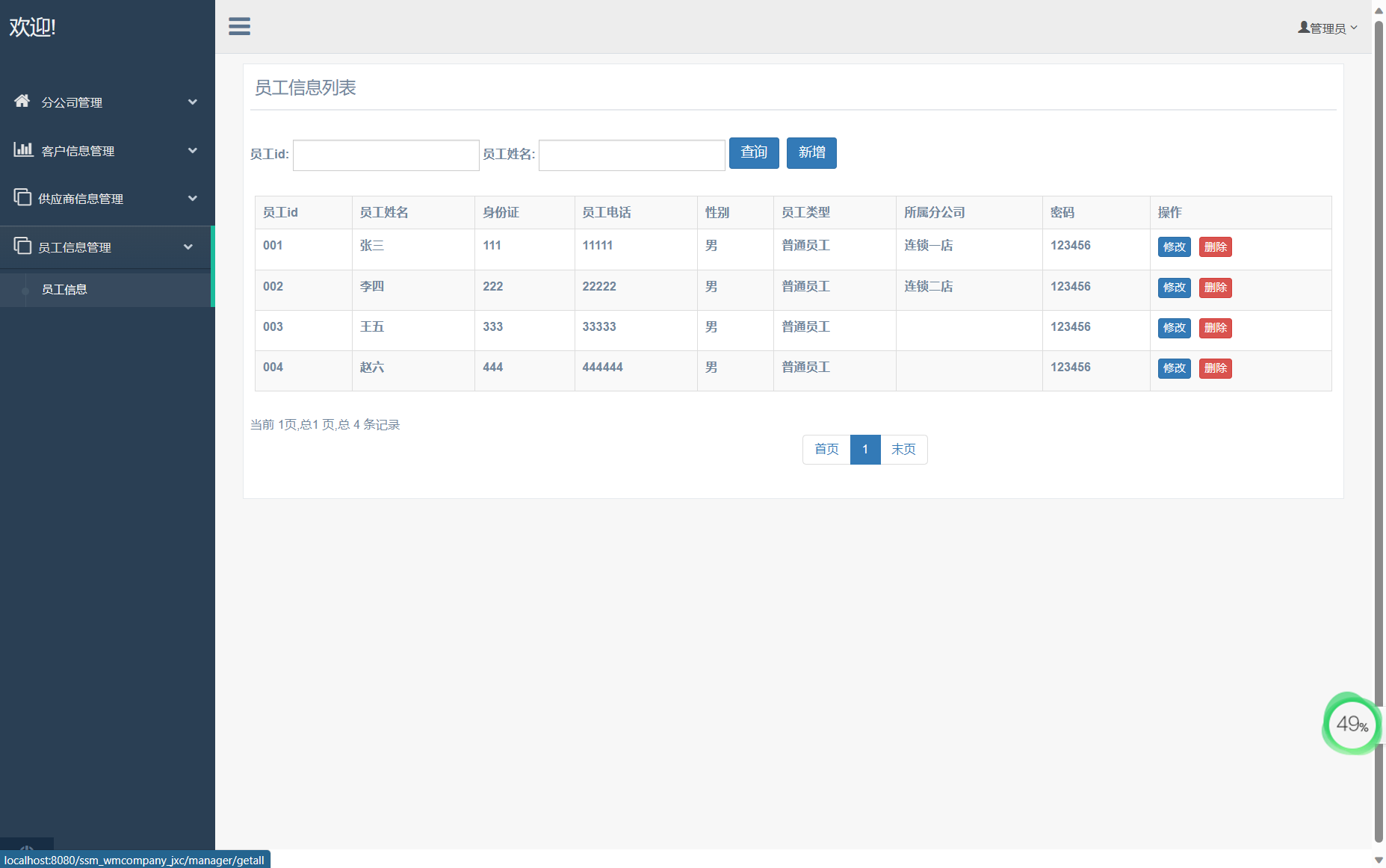Expand the 客户信息管理 chevron
1386x868 pixels.
(x=193, y=151)
